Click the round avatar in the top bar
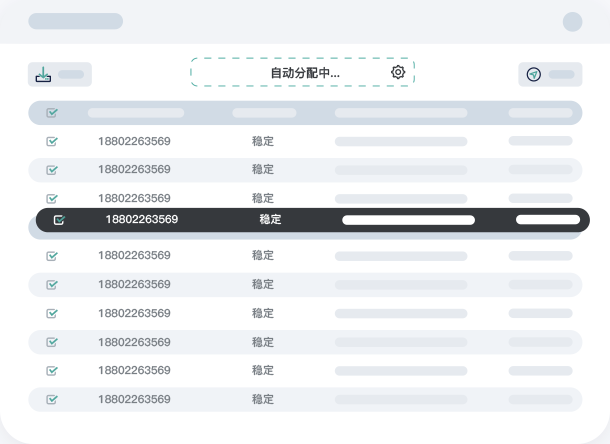The height and width of the screenshot is (444, 610). click(572, 21)
